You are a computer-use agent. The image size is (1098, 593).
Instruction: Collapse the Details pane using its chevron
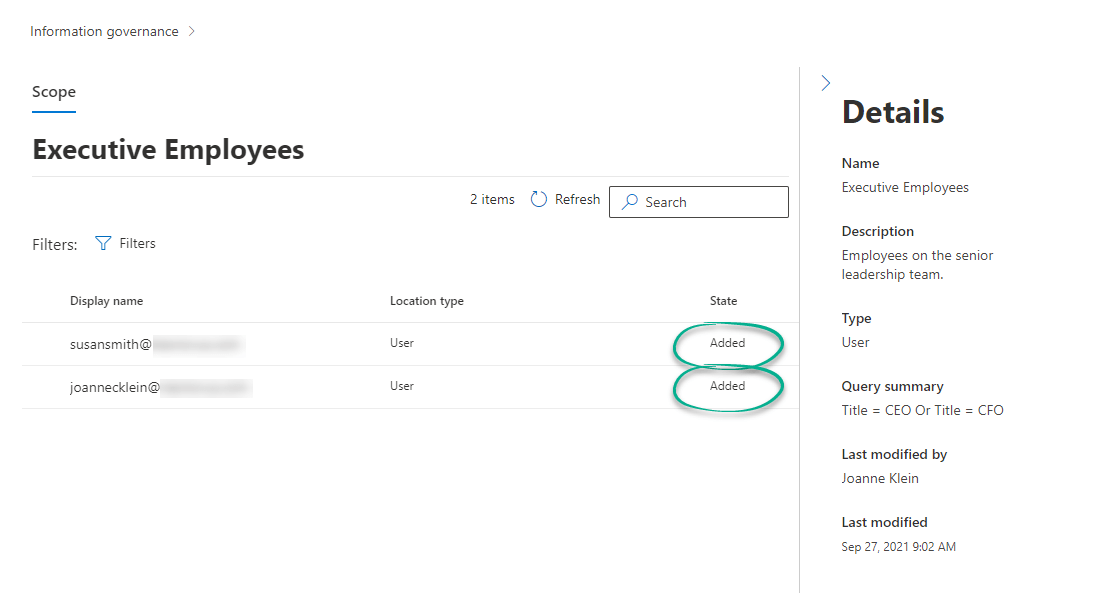pyautogui.click(x=825, y=83)
